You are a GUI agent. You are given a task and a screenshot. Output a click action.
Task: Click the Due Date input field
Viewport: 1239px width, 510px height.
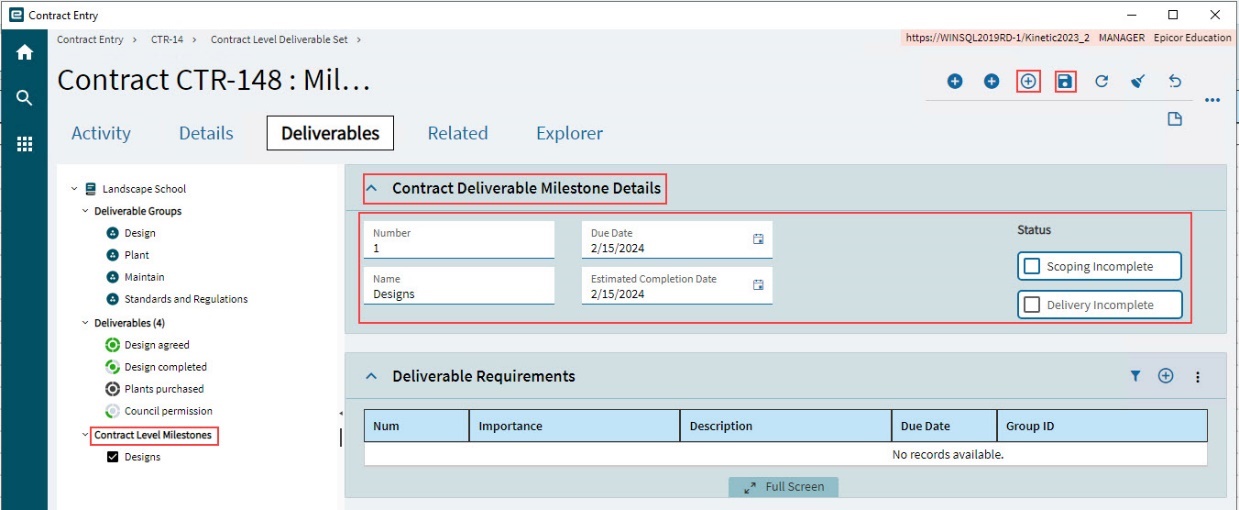677,240
